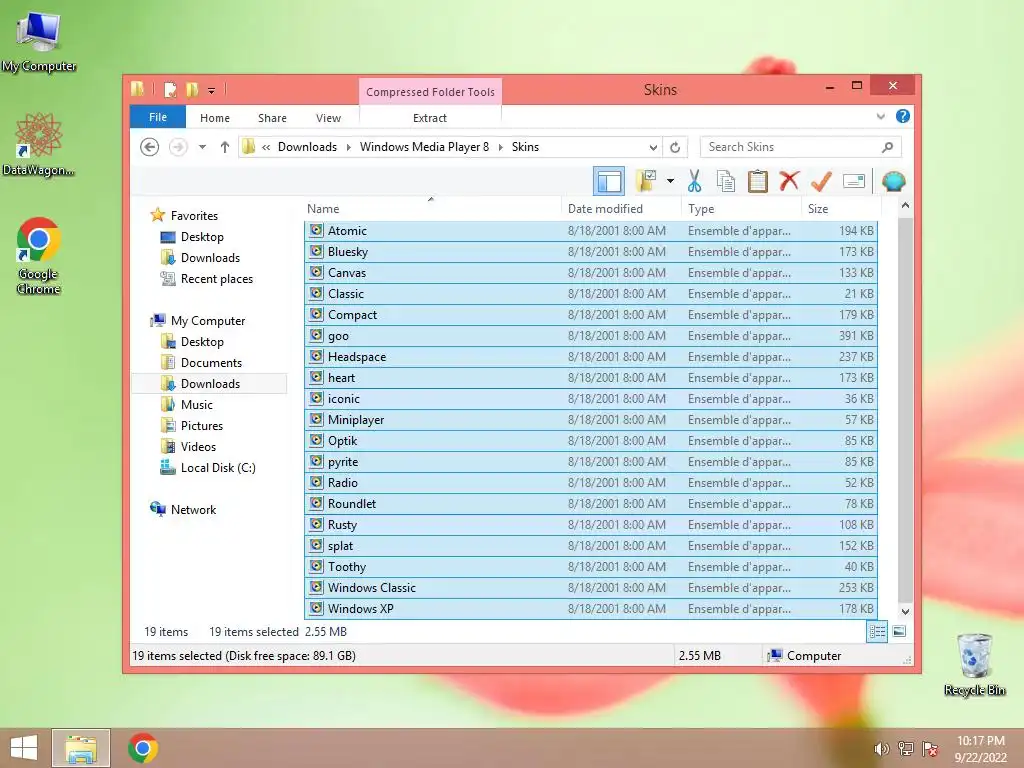Click Skins breadcrumb in address bar

[525, 147]
